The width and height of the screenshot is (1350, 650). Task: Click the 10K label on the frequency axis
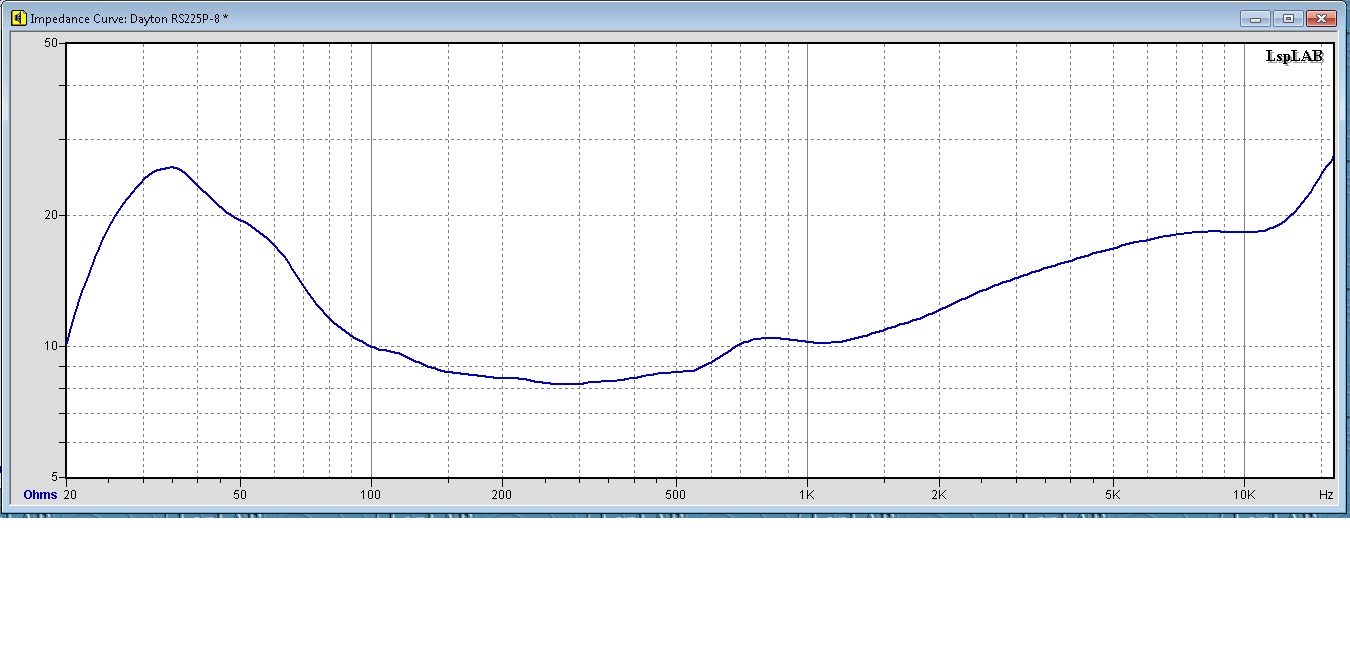point(1244,495)
